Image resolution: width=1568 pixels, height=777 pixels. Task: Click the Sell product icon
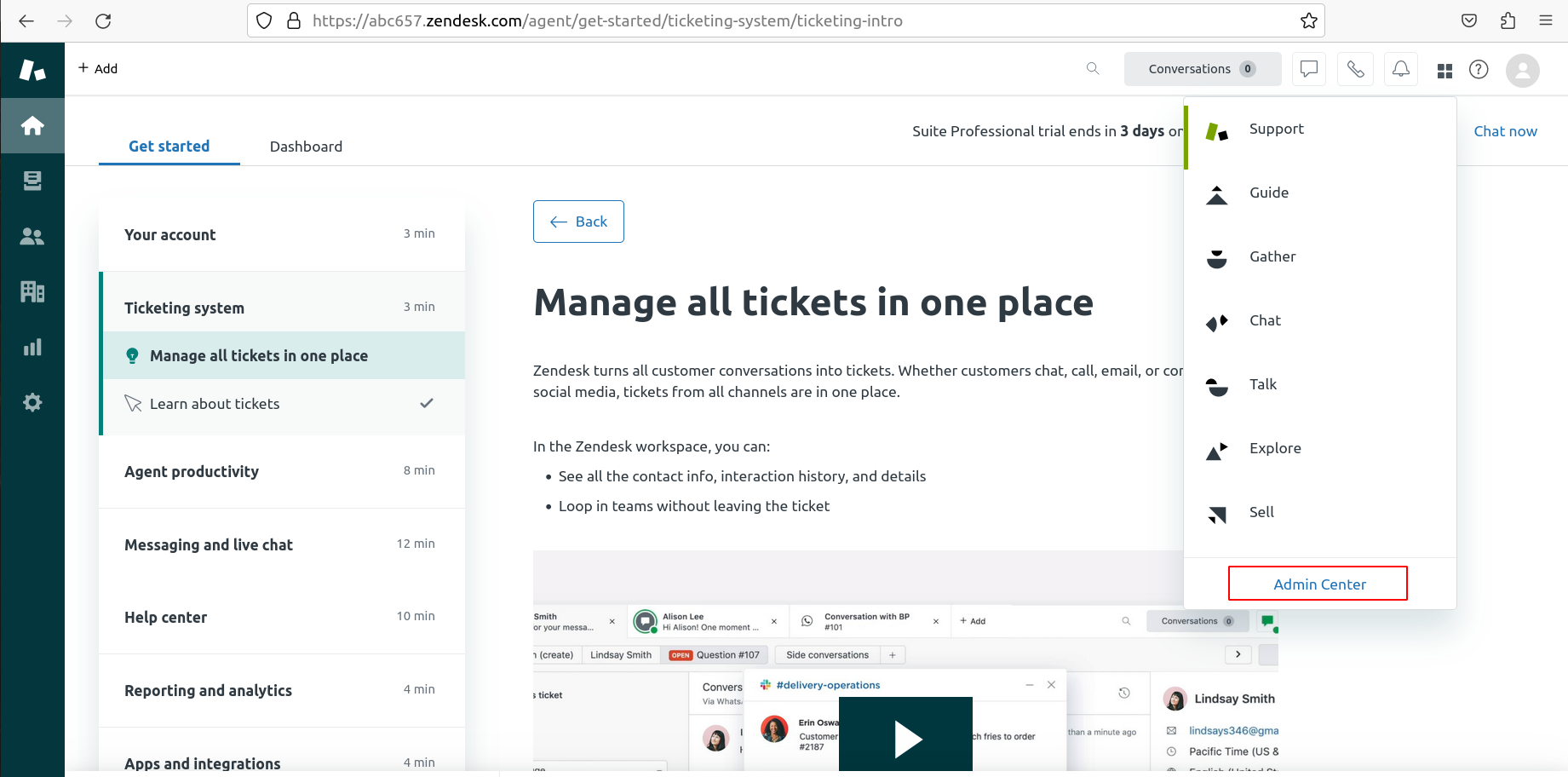(x=1217, y=515)
